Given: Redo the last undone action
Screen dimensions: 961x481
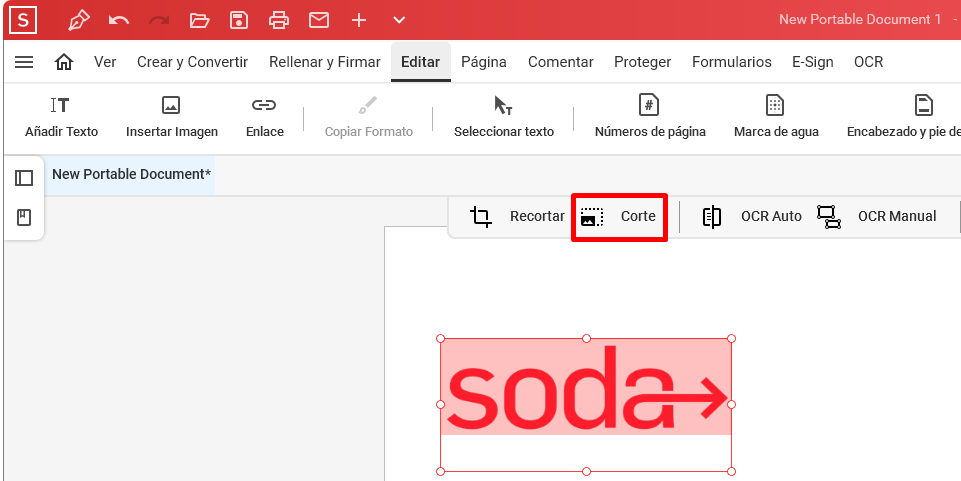Looking at the screenshot, I should coord(159,20).
